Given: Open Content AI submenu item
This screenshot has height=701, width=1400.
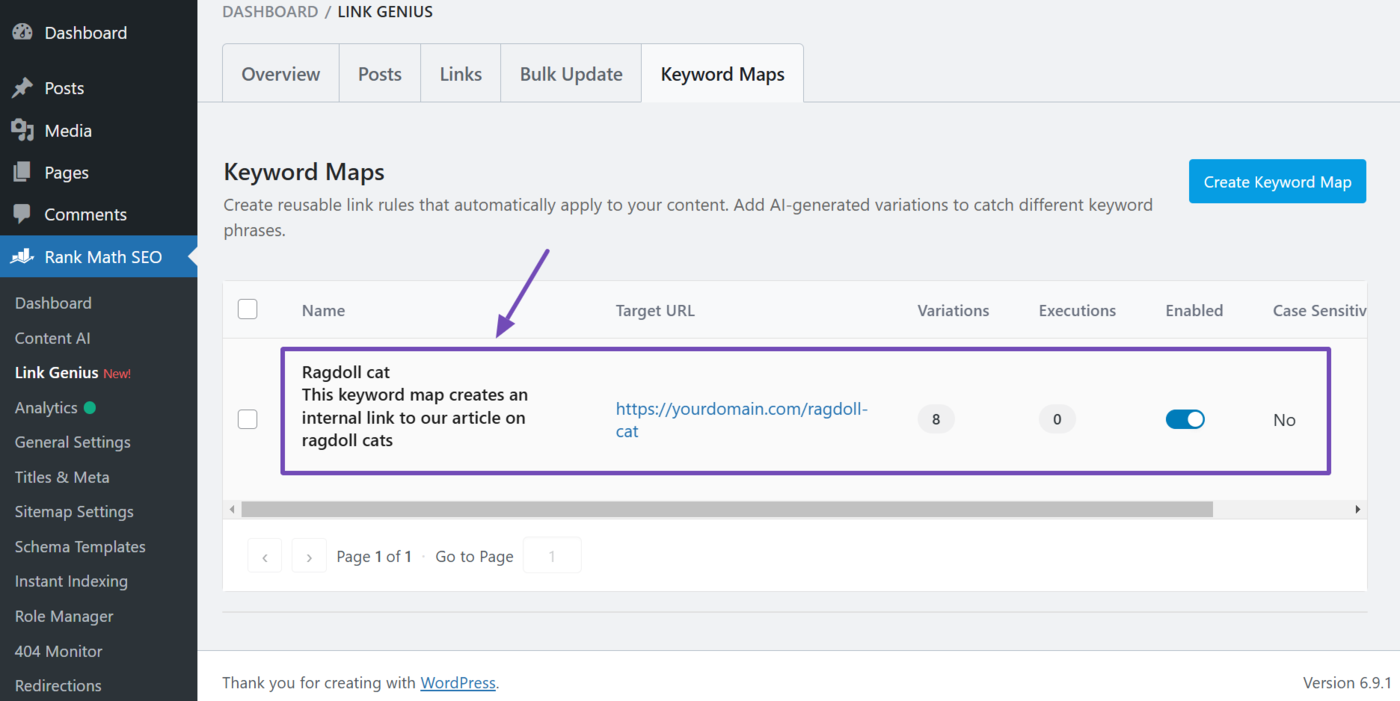Looking at the screenshot, I should click(x=52, y=338).
